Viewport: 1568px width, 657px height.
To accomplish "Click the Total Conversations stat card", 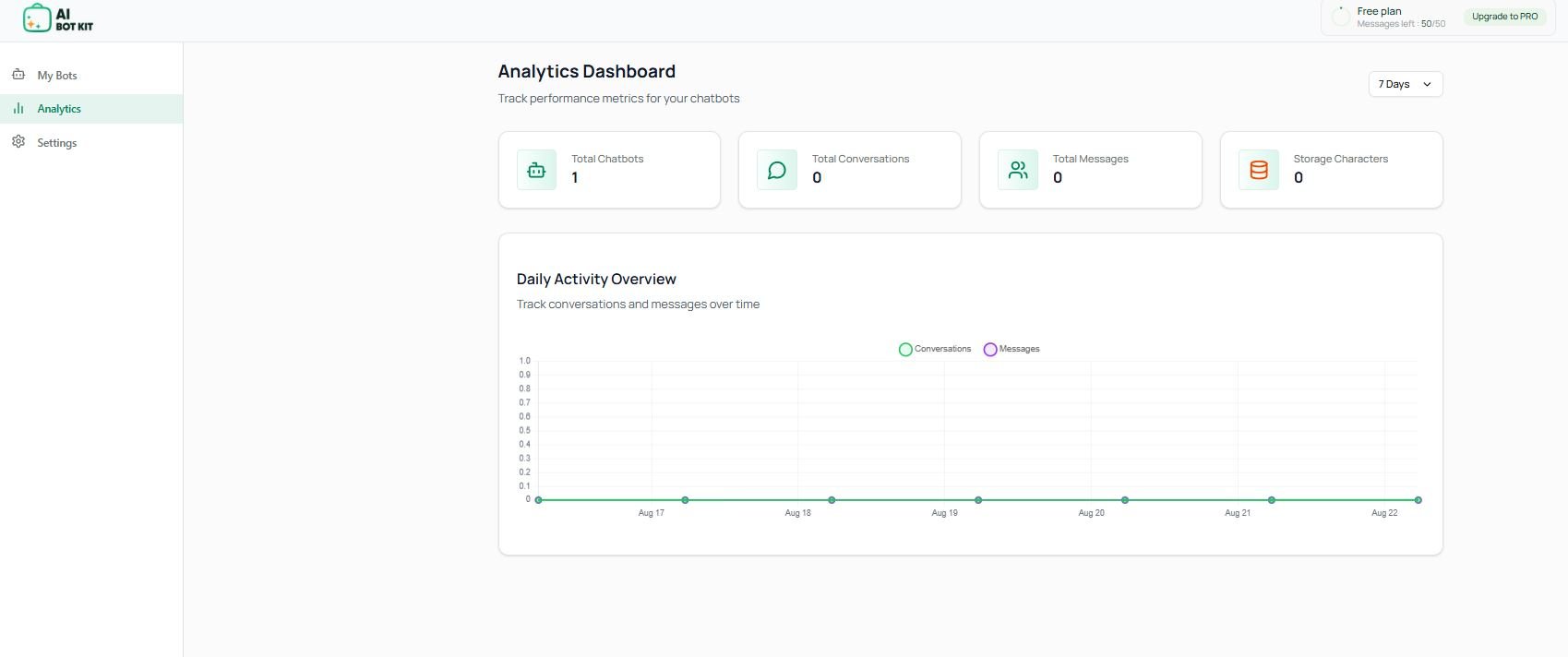I will [849, 170].
